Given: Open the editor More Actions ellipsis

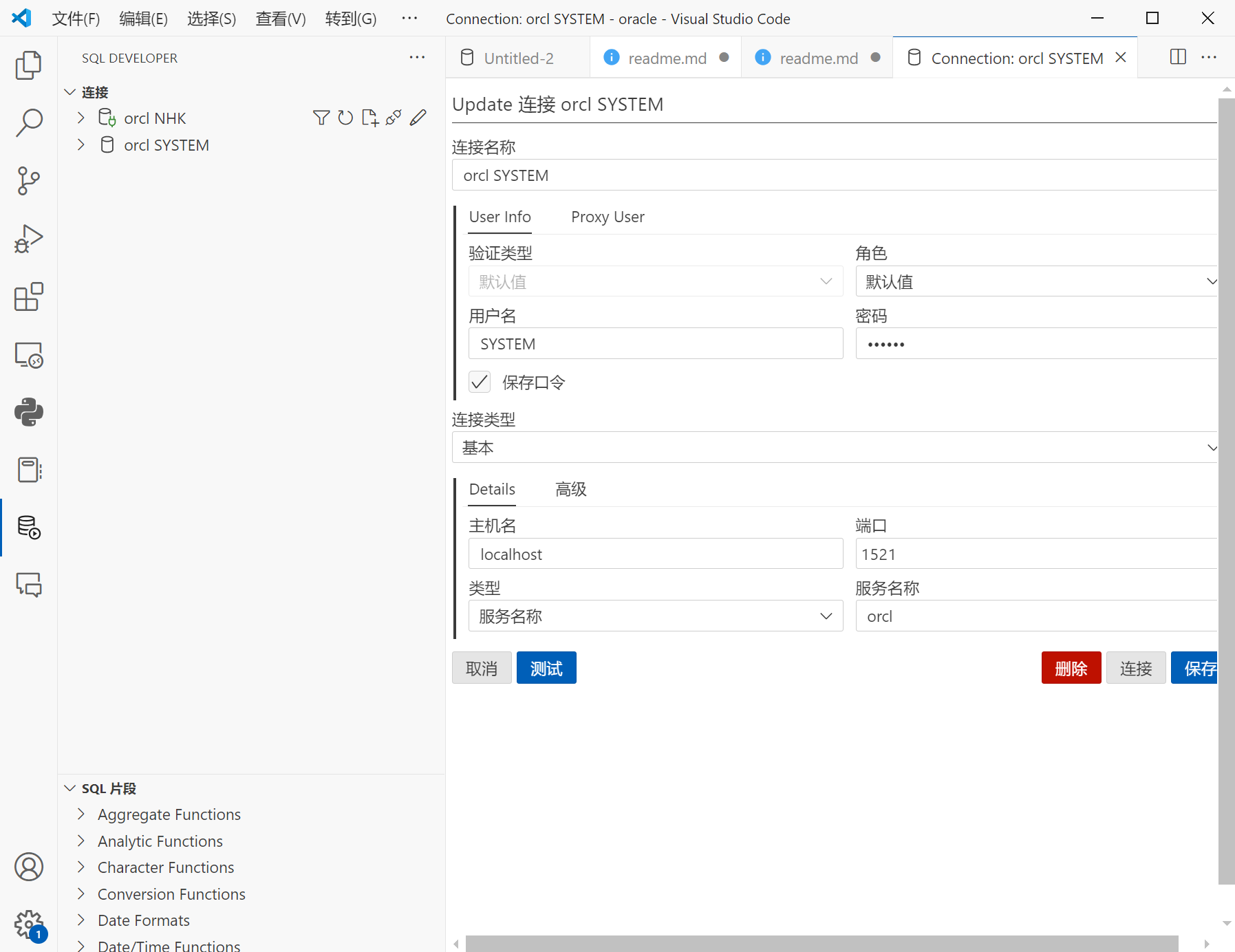Looking at the screenshot, I should click(1209, 57).
